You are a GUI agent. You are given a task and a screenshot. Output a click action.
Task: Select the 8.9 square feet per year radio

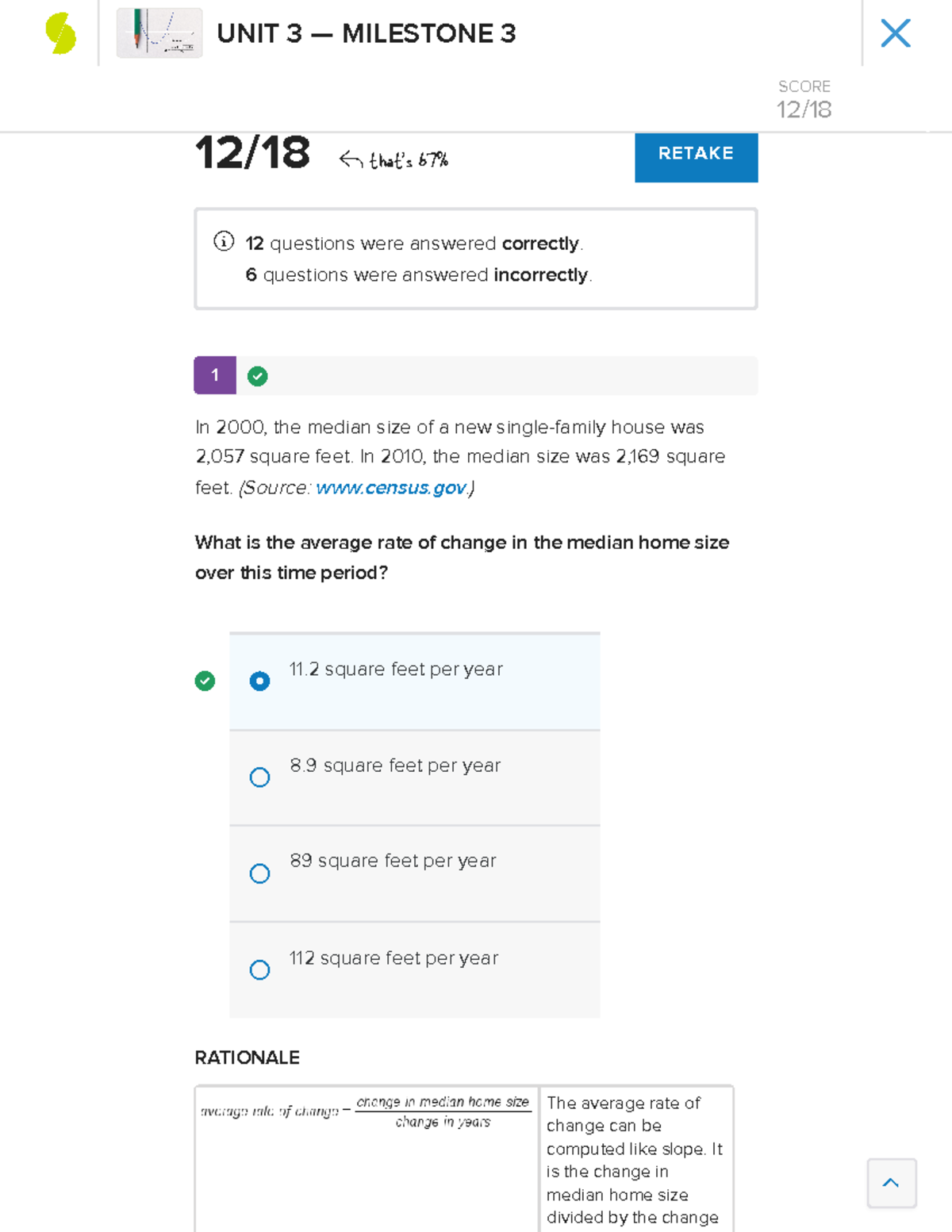(x=259, y=777)
